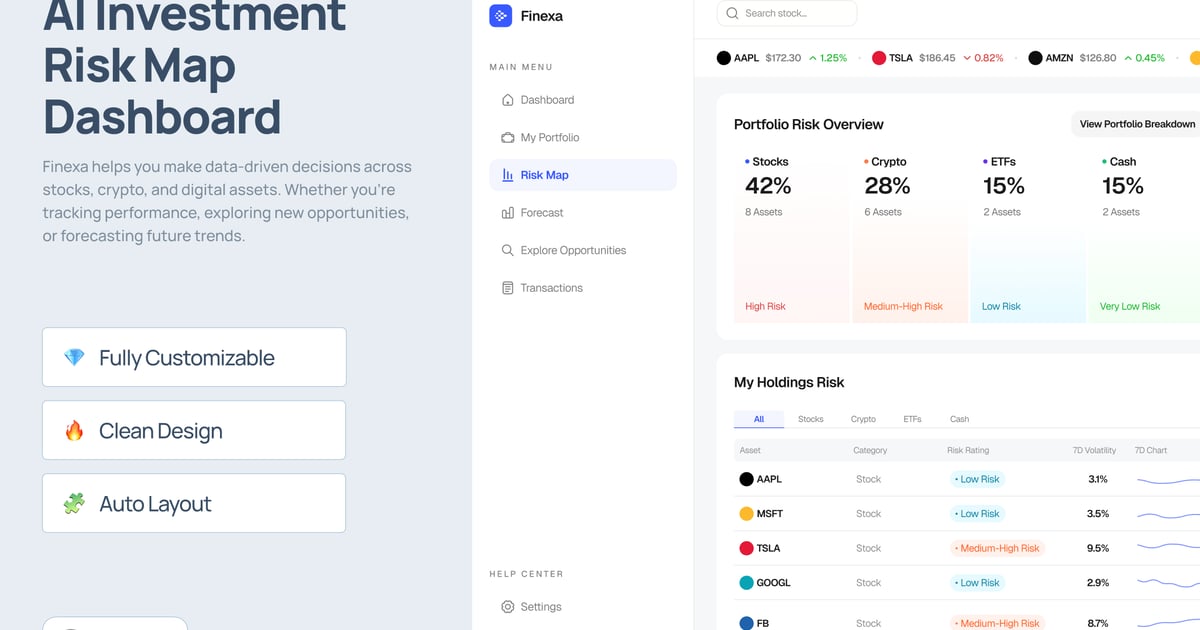Switch to the ETFs tab
The width and height of the screenshot is (1200, 630).
pyautogui.click(x=912, y=419)
